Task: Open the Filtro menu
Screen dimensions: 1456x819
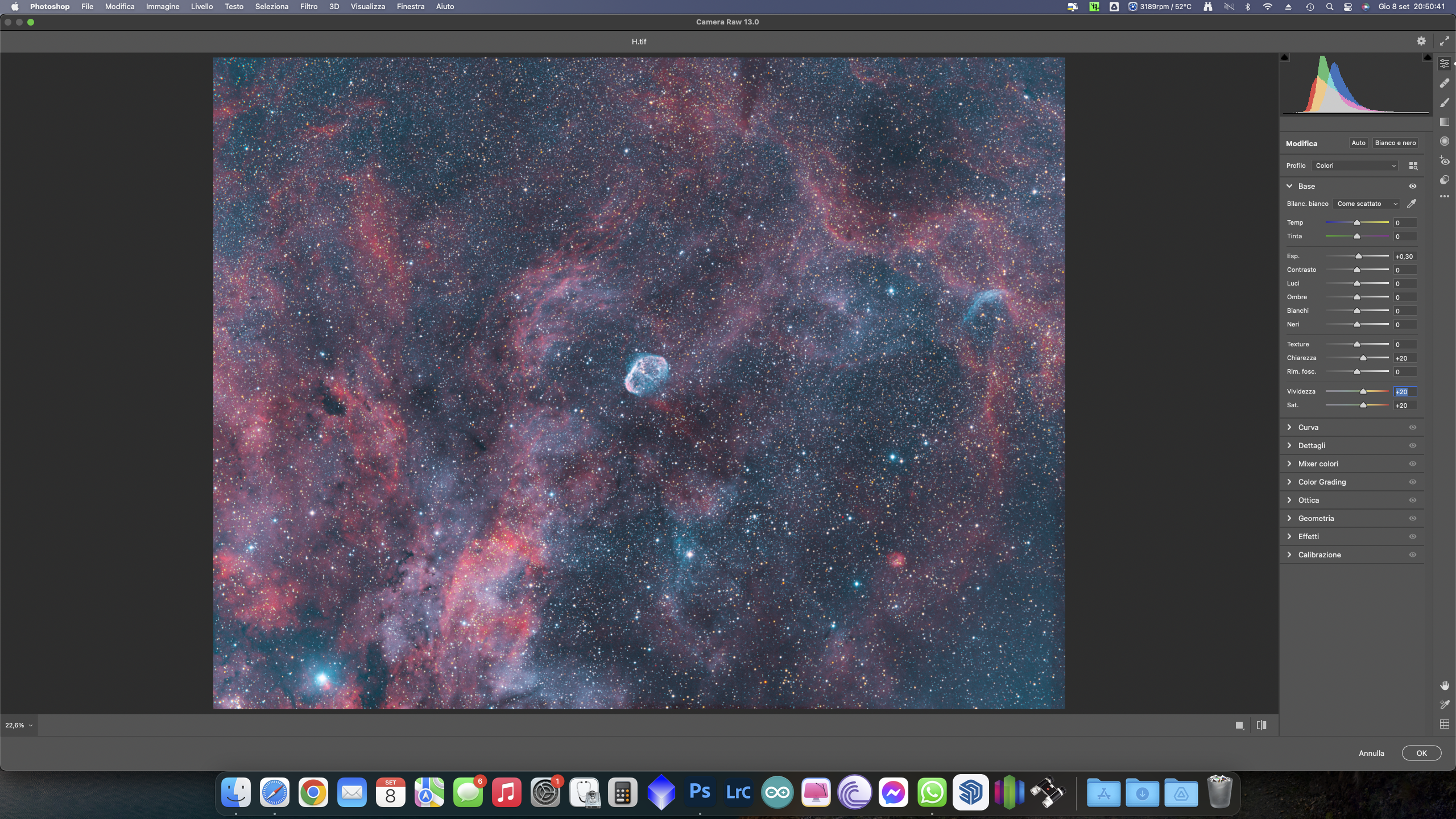Action: (308, 6)
